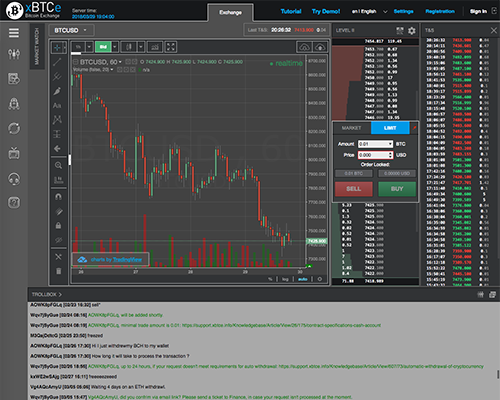The width and height of the screenshot is (500, 400).
Task: Open Settings in top bar
Action: (403, 11)
